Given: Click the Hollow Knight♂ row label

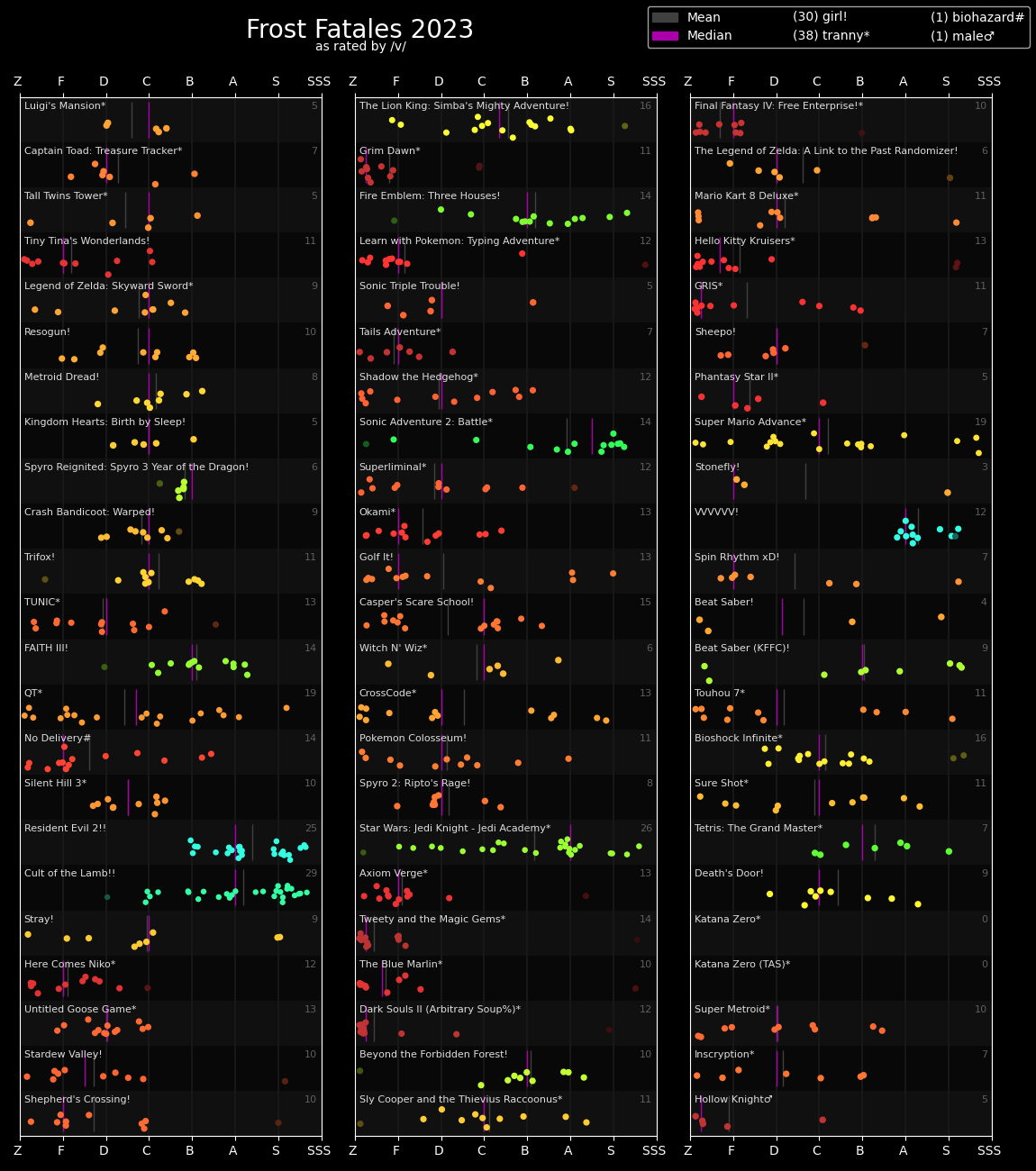Looking at the screenshot, I should click(x=734, y=1100).
